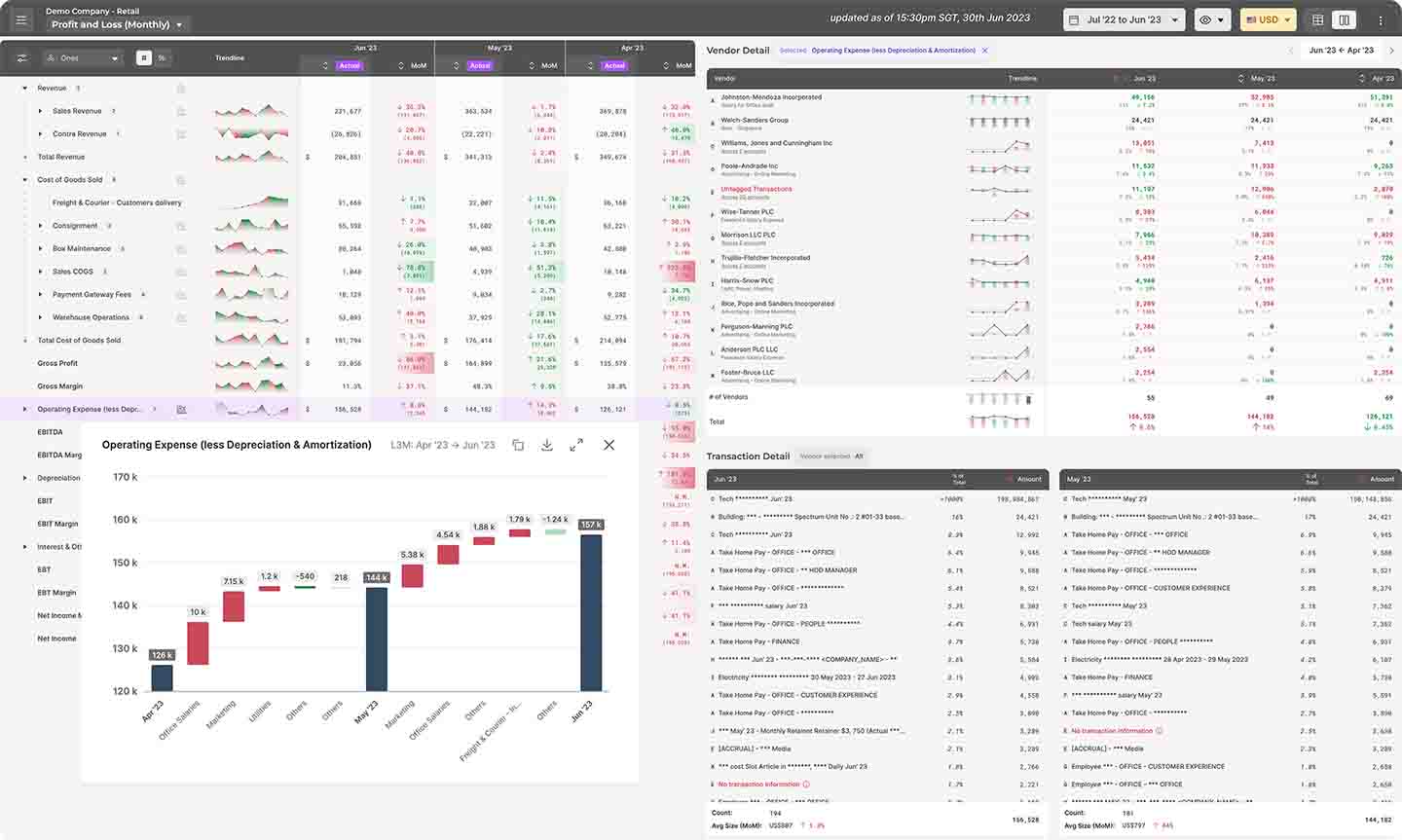Viewport: 1402px width, 840px height.
Task: Click Actual tag under Jun '23 column
Action: [350, 66]
